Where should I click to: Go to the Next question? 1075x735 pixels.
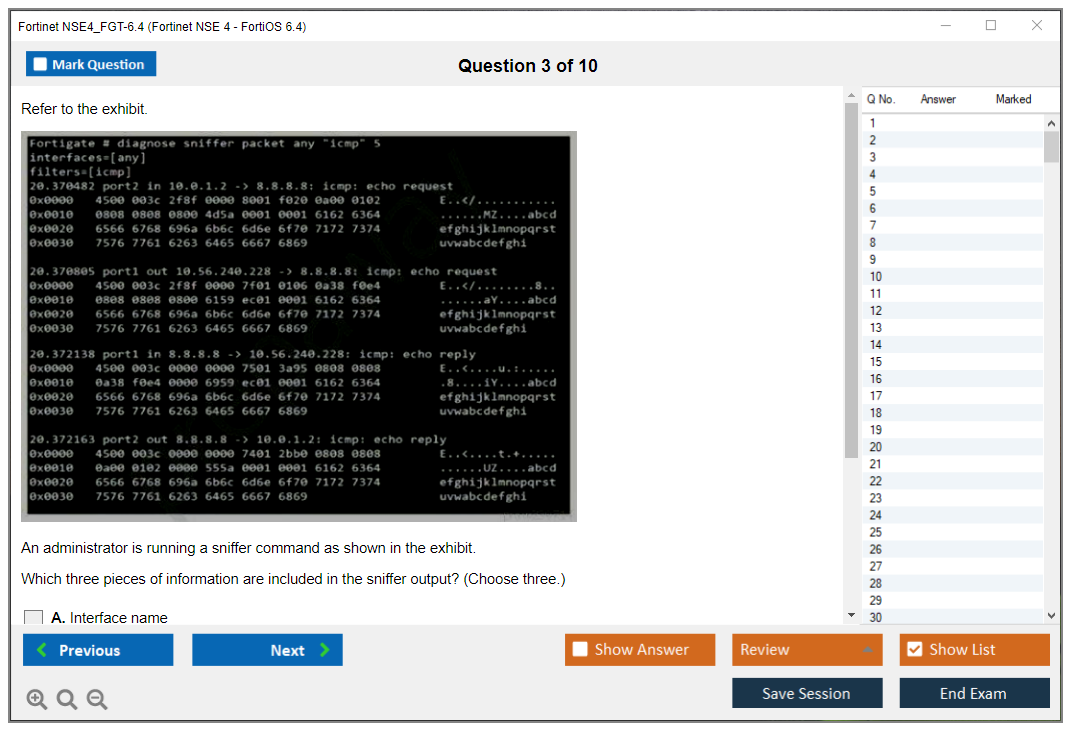tap(267, 650)
